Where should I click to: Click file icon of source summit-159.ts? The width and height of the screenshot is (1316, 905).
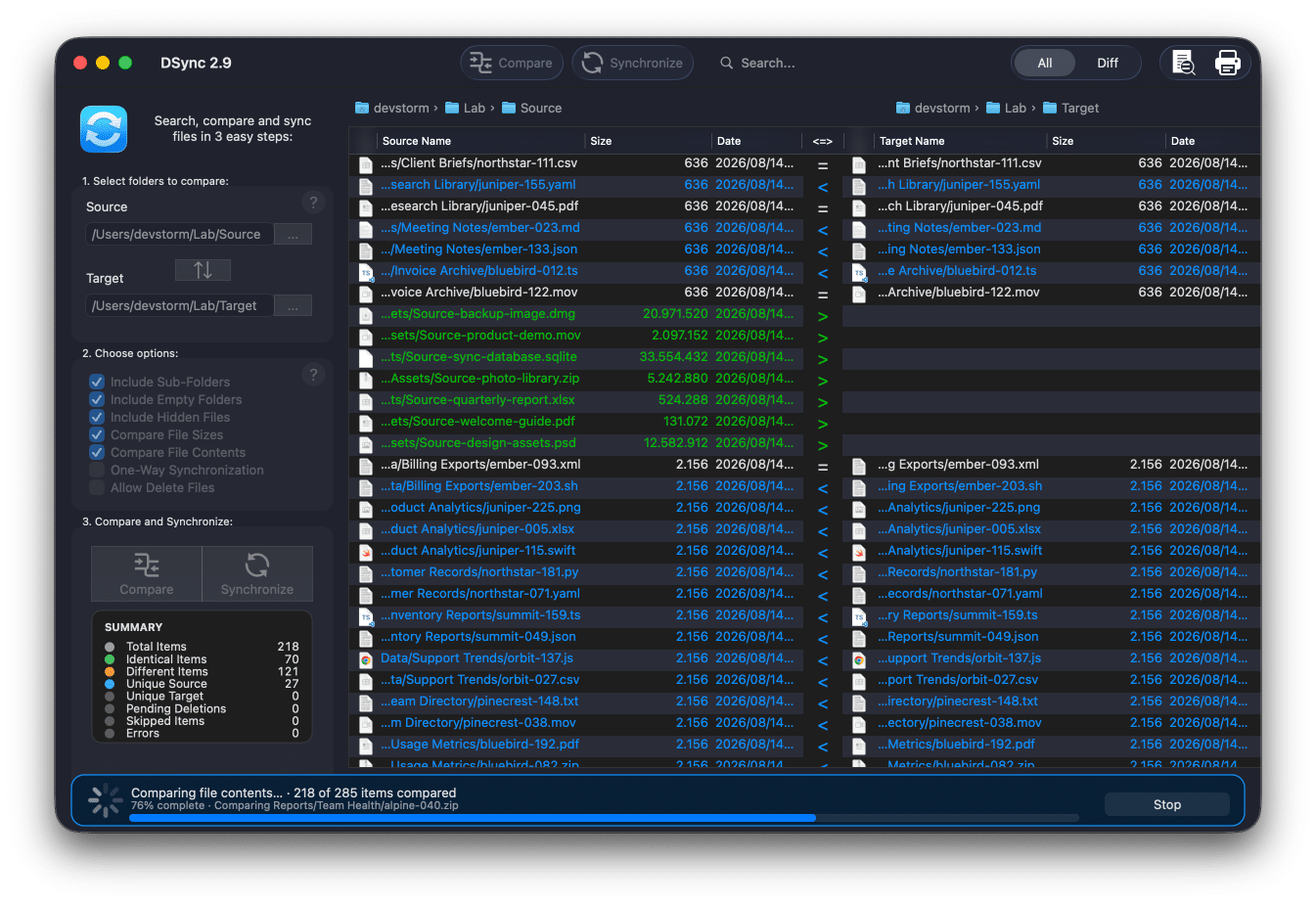[366, 615]
